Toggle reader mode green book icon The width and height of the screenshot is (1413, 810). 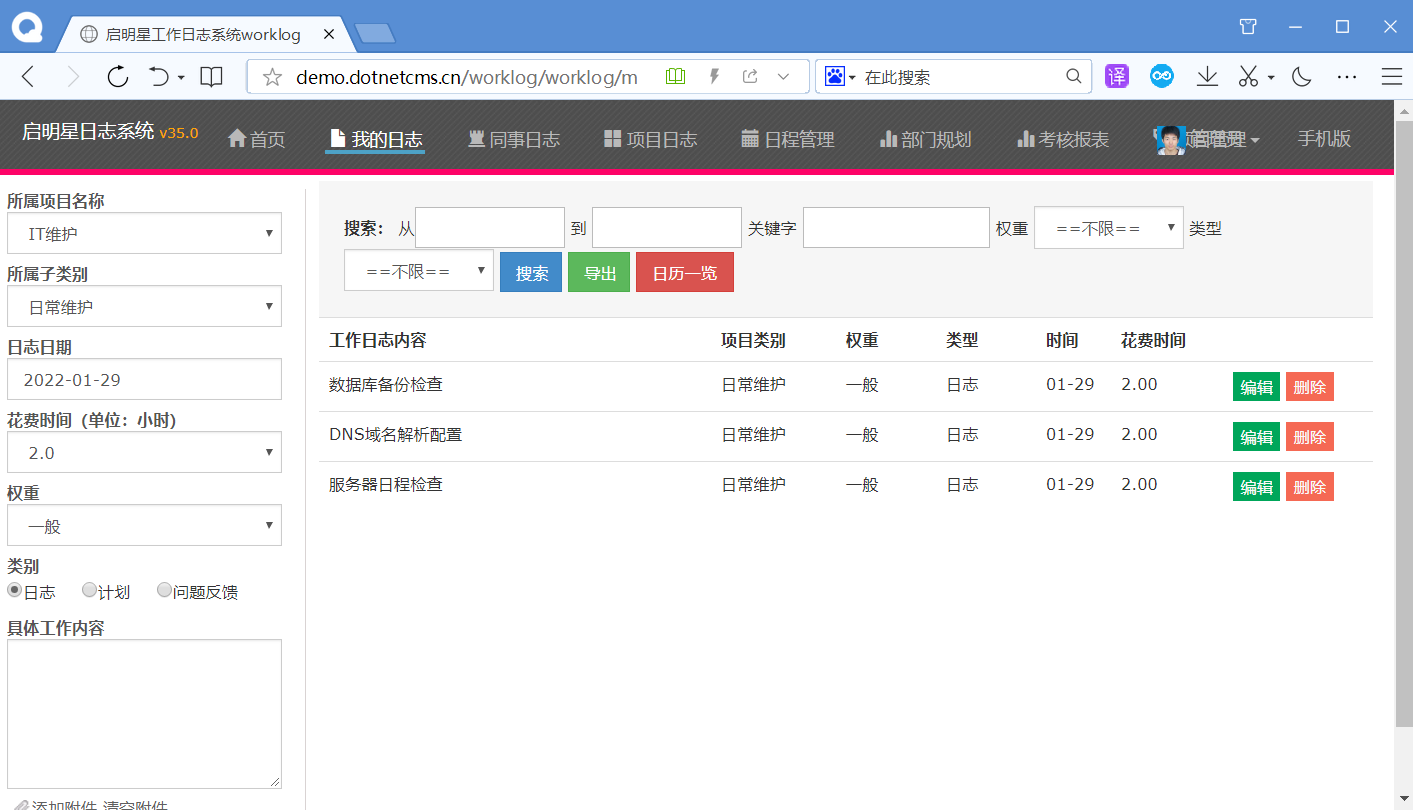[676, 76]
